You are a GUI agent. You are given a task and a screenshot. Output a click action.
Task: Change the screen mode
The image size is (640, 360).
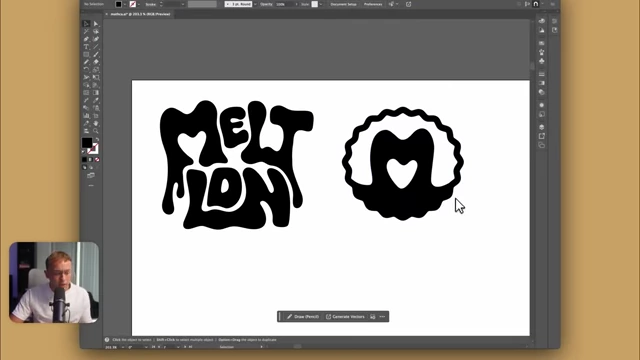91,176
